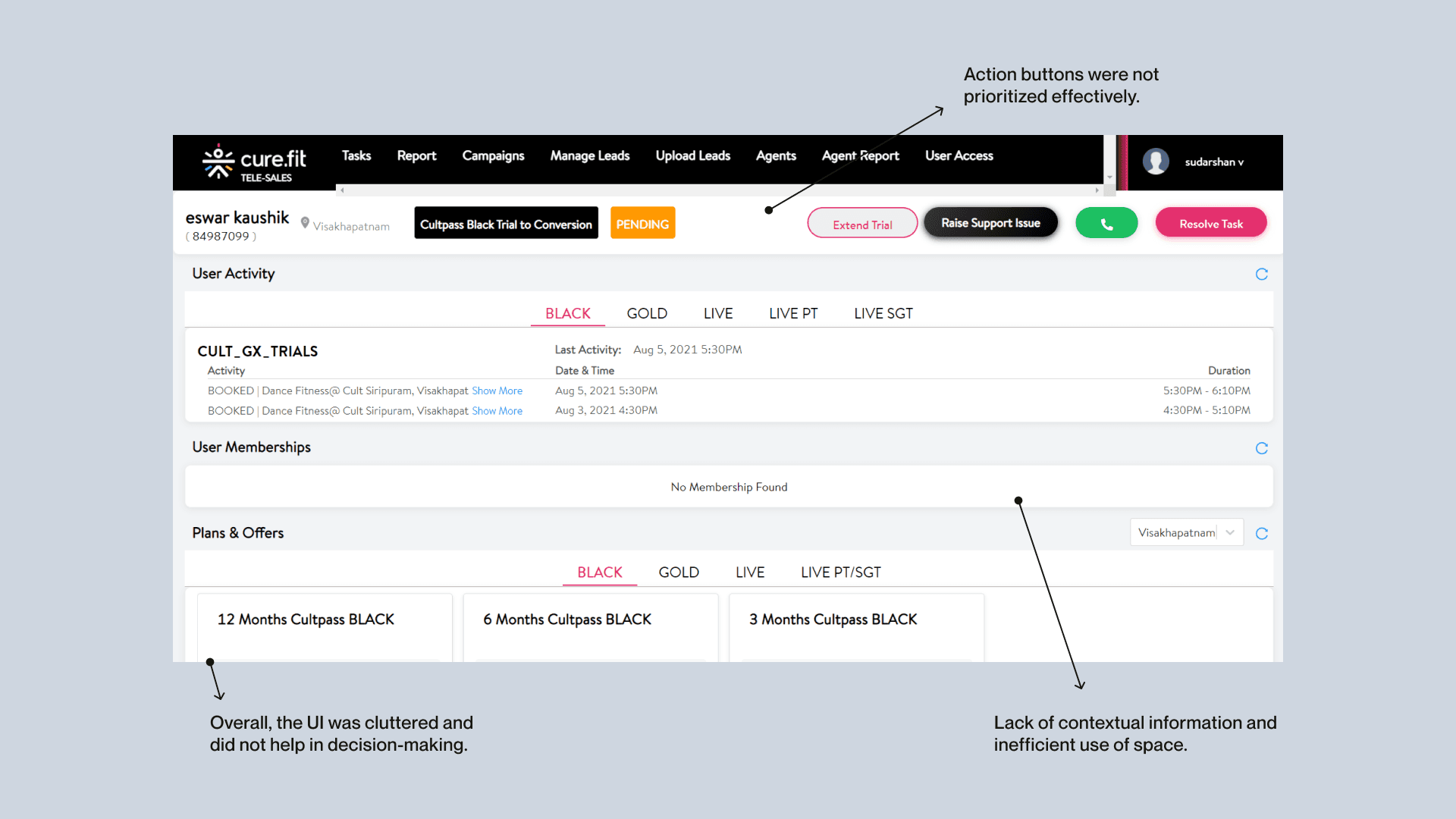
Task: Click the Aug 3, 2021 4:30PM date cell
Action: [x=606, y=410]
